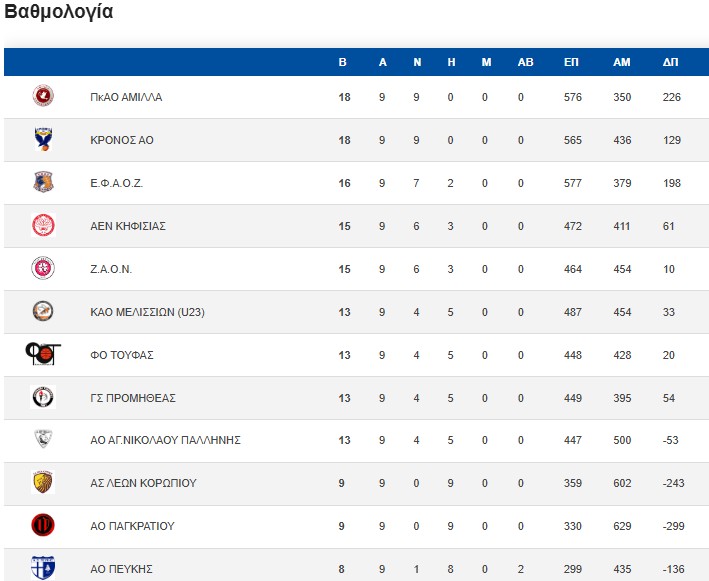Click the ΚΑΟ ΜΕΛΙΣΣΙΩΝ (U23) team logo

43,311
